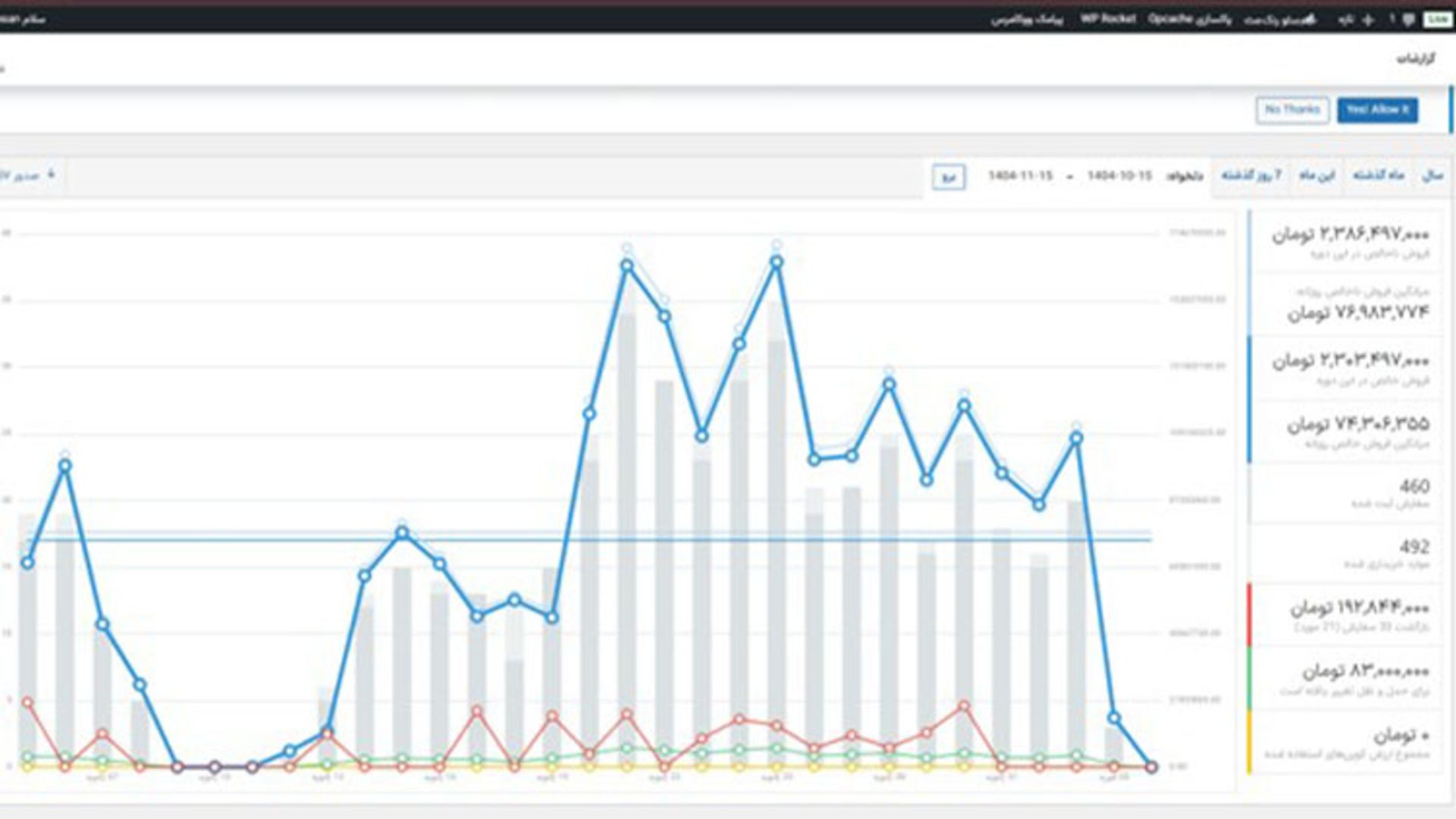Viewport: 1456px width, 819px height.
Task: Switch to the yearly (سال) report tab
Action: [1432, 176]
